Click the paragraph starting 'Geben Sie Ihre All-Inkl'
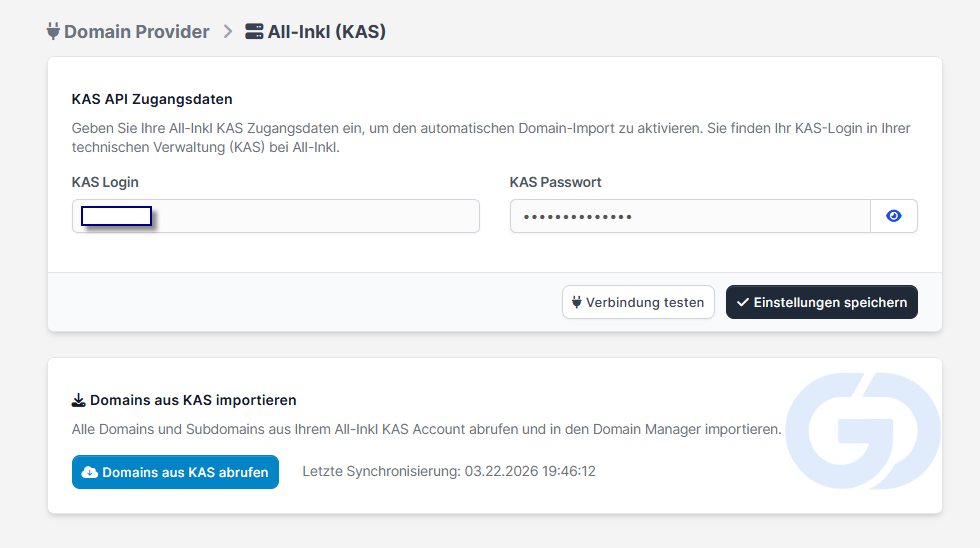The image size is (980, 548). point(491,137)
